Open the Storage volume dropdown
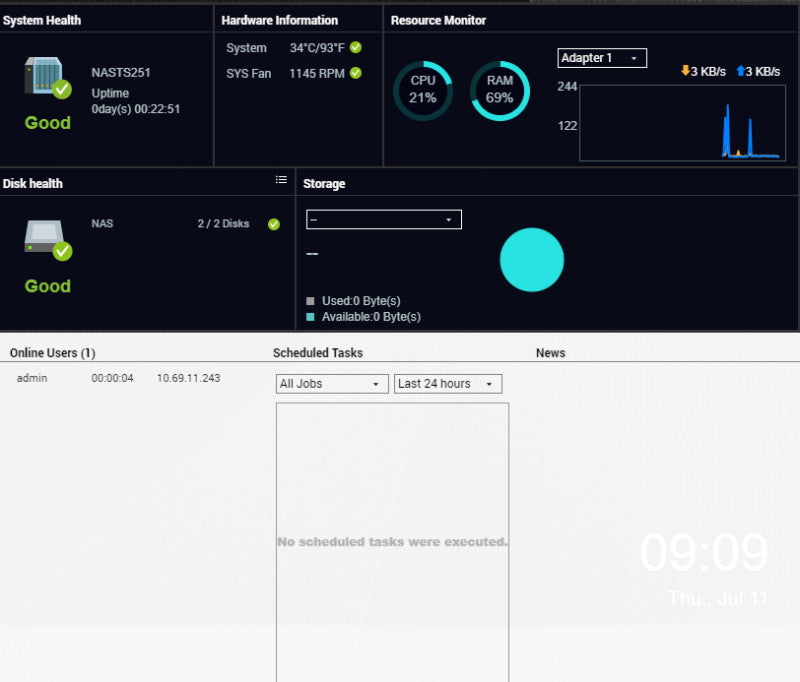 384,219
